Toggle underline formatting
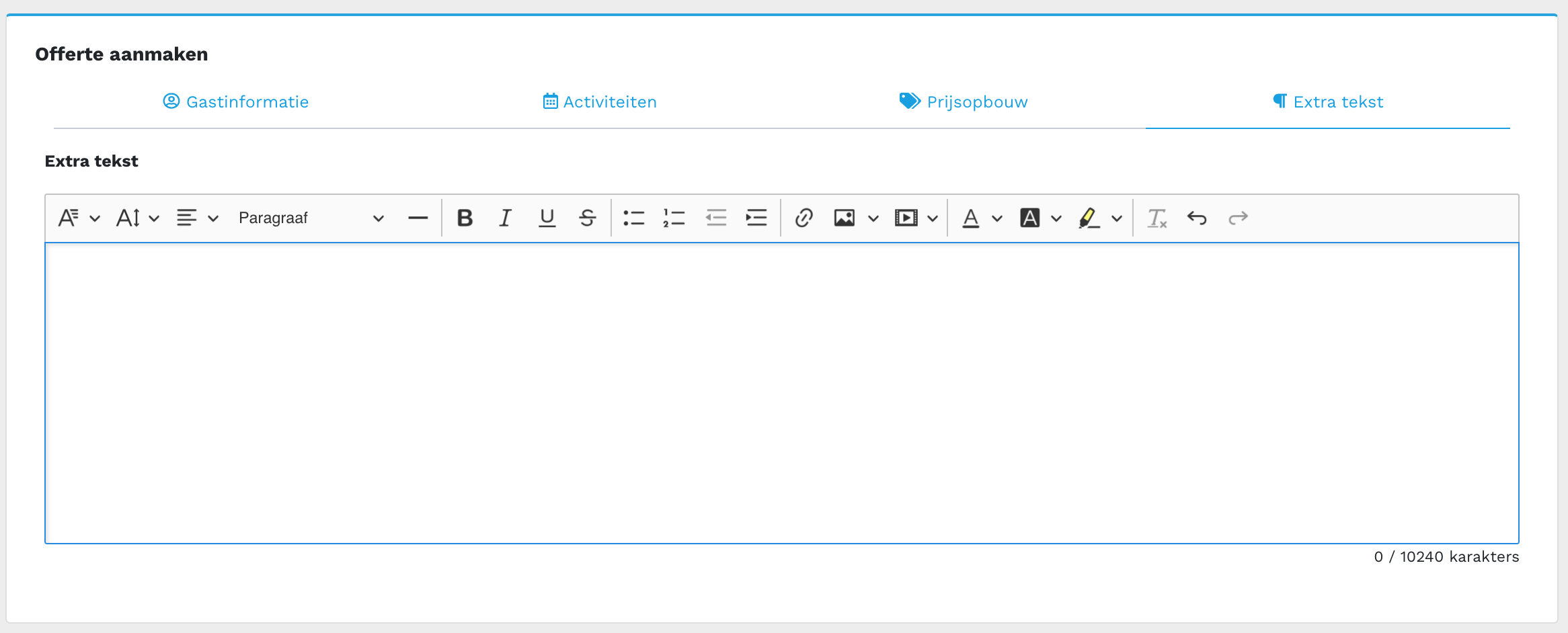Screen dimensions: 1568x633 [547, 218]
